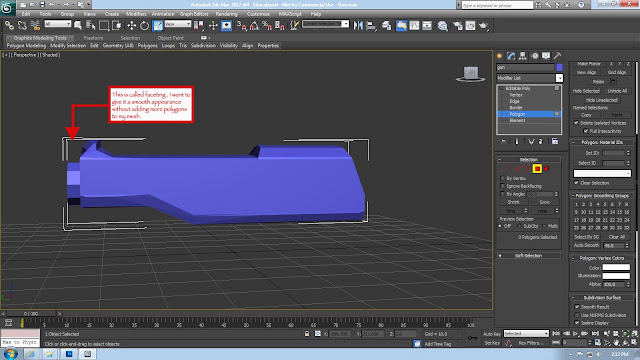640x360 pixels.
Task: Click the selection lock padlock icon
Action: [x=307, y=334]
